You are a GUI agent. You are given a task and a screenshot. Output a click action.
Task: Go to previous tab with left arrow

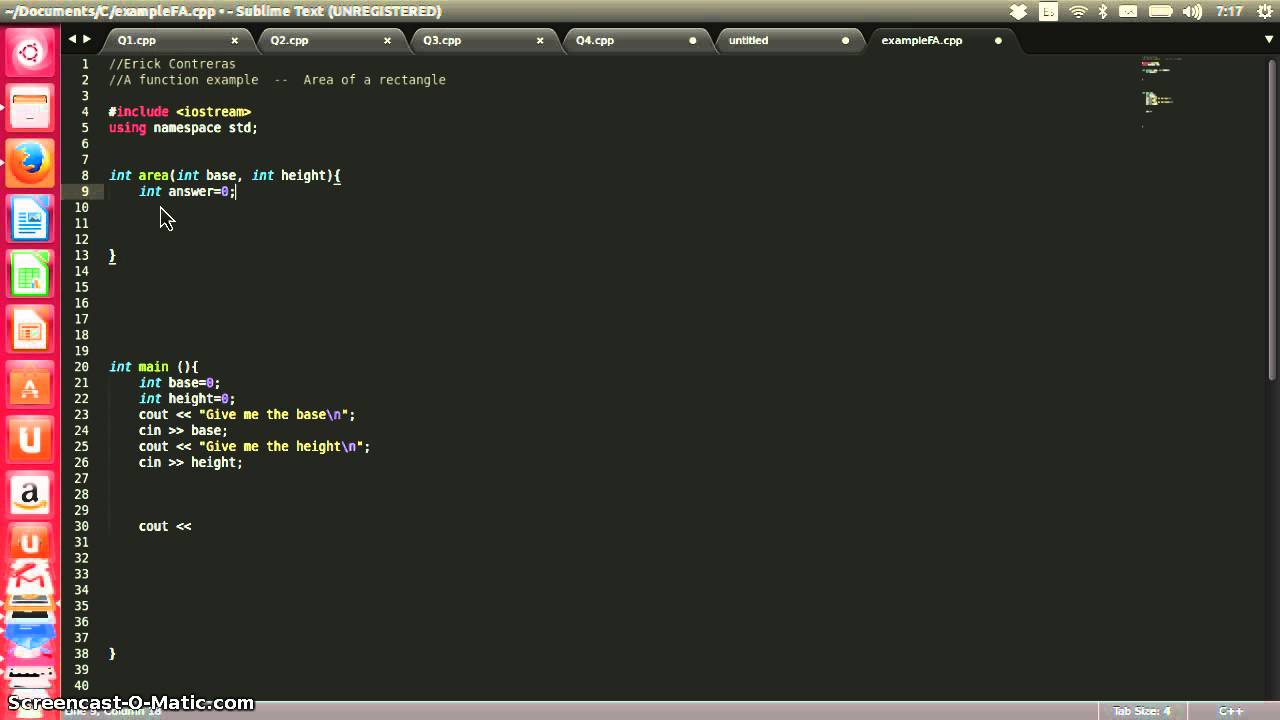(72, 39)
